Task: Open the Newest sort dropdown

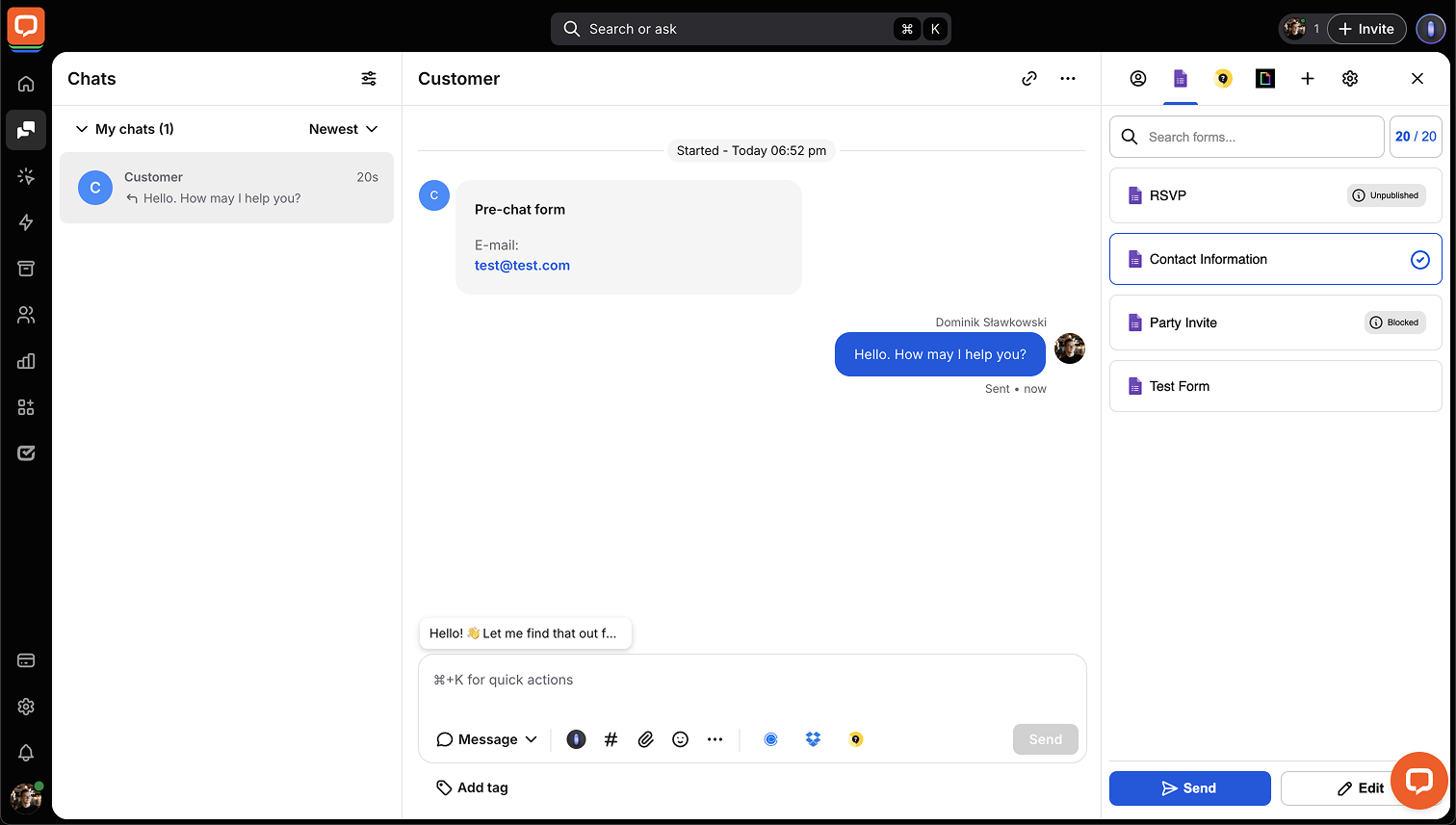Action: 343,129
